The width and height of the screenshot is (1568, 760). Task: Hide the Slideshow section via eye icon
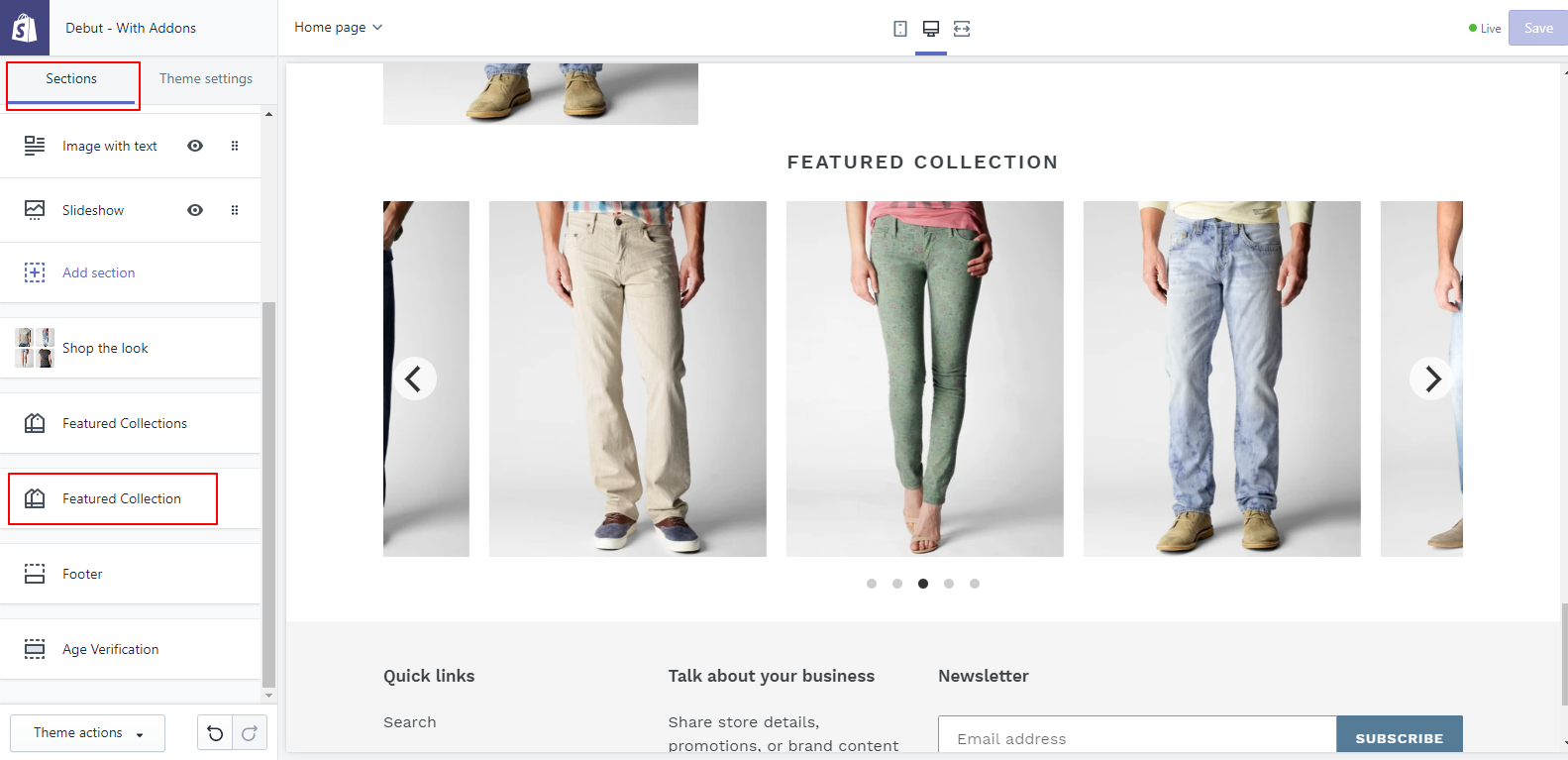195,210
